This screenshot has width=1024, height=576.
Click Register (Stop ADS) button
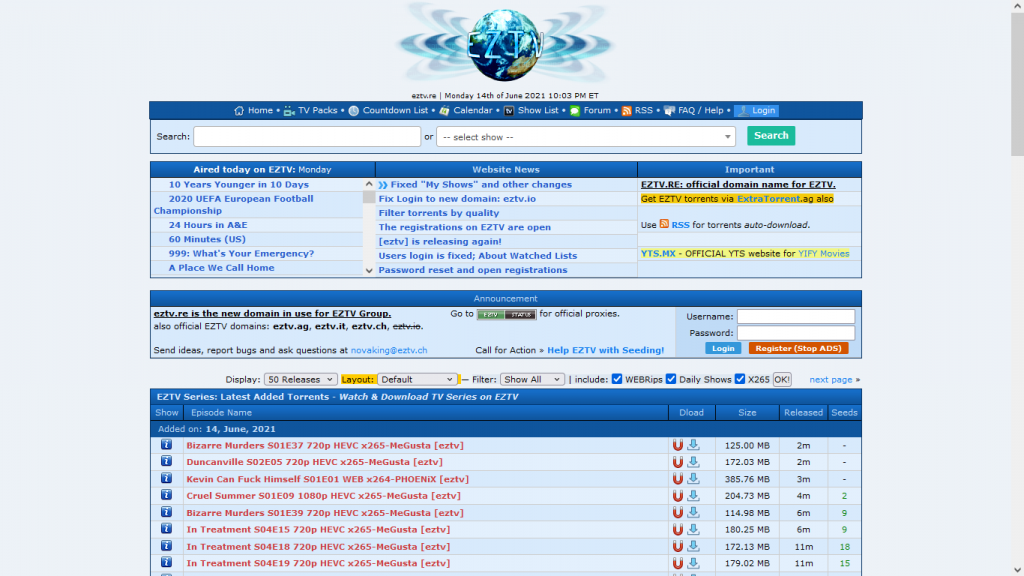[798, 348]
